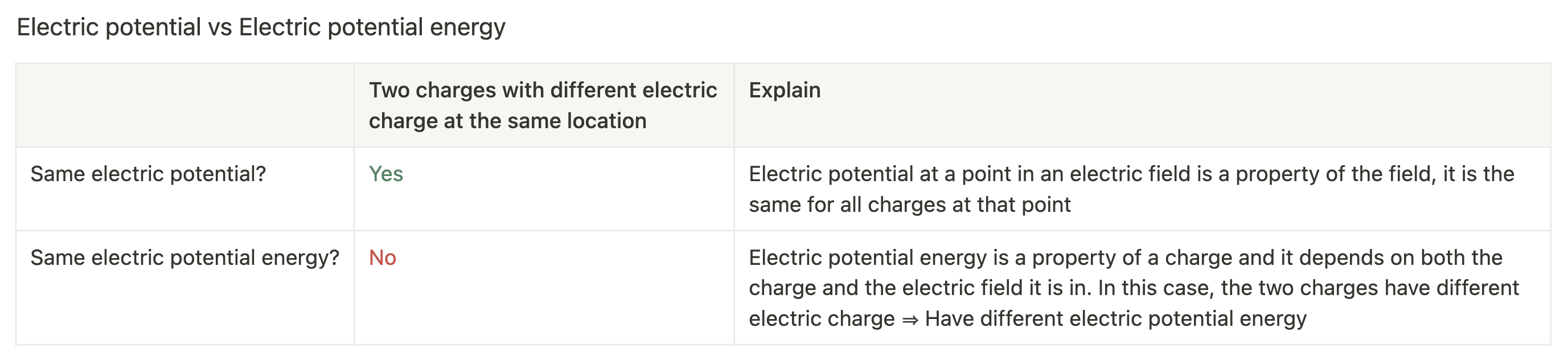Click blank space below the 'No' answer
Screen dimensions: 1568x360
coord(487,310)
